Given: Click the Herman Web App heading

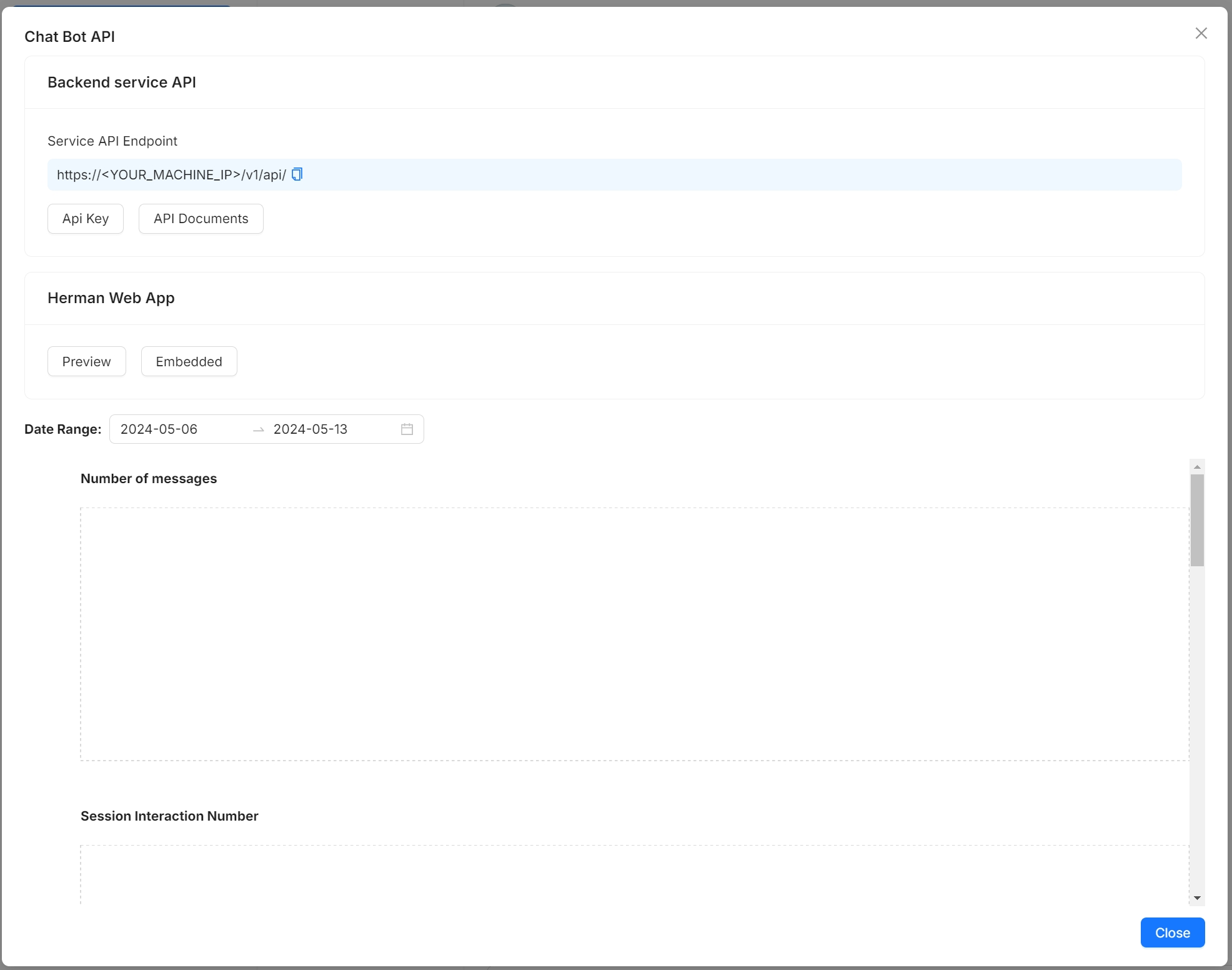Looking at the screenshot, I should point(111,298).
